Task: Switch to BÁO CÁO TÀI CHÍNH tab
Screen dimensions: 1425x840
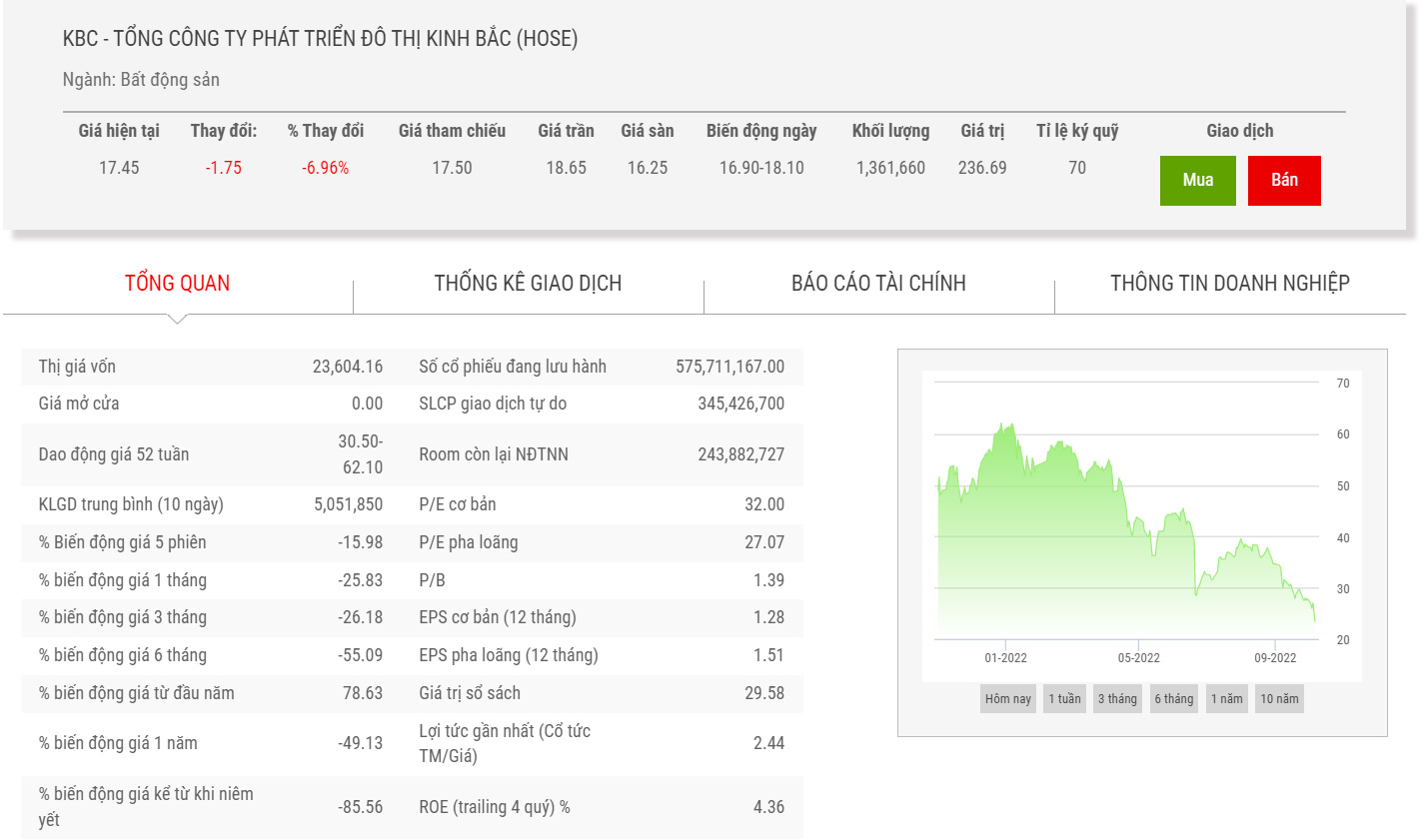Action: click(x=878, y=284)
